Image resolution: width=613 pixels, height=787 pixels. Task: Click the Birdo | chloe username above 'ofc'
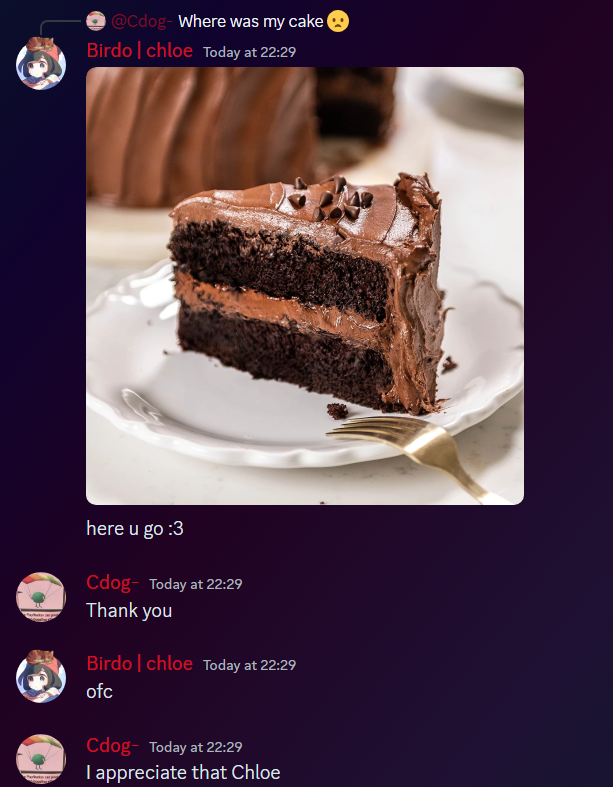pos(140,664)
